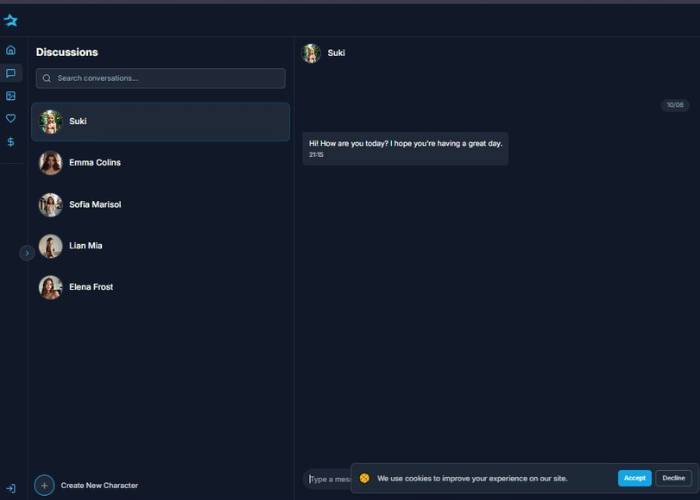Image resolution: width=700 pixels, height=500 pixels.
Task: Click the login arrow icon at sidebar bottom
Action: 11,488
